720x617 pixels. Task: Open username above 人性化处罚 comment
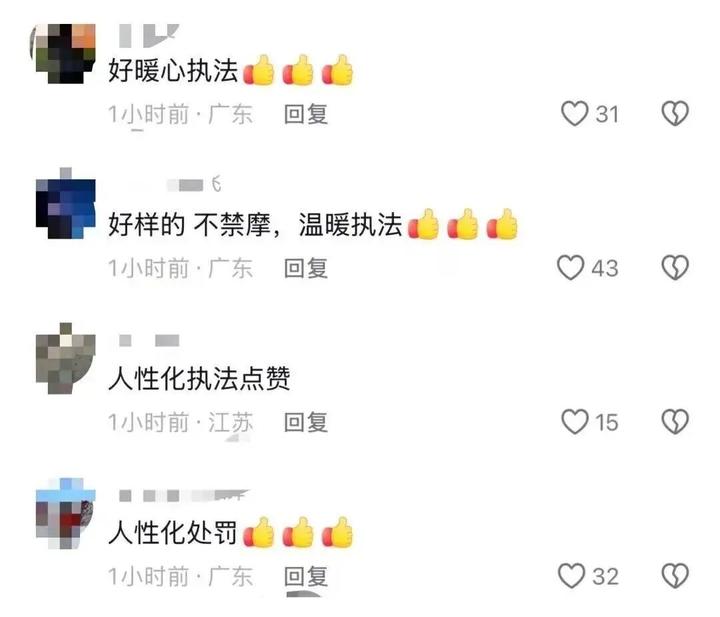[x=184, y=495]
